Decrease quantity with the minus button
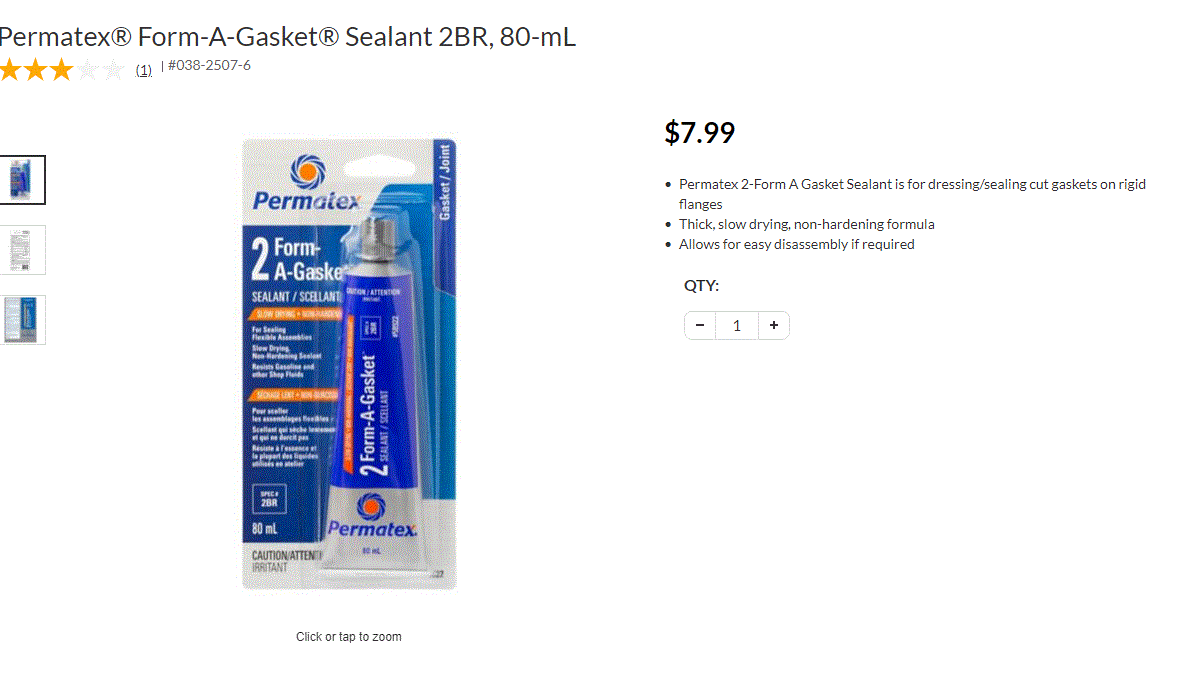Screen dimensions: 1193x681 [700, 326]
